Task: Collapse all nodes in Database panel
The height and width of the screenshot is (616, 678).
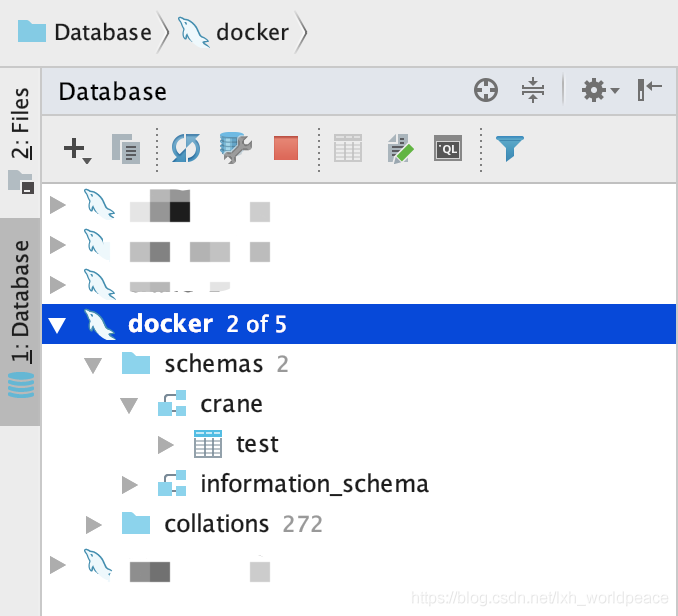Action: (x=533, y=90)
